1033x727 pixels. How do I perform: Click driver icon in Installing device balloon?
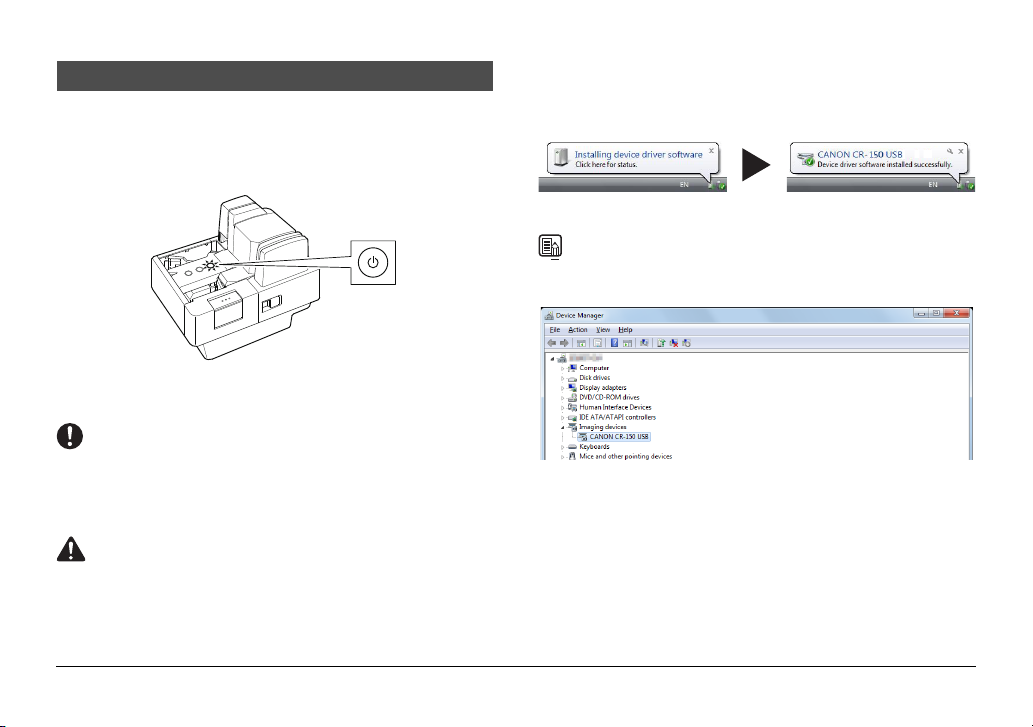pyautogui.click(x=561, y=157)
